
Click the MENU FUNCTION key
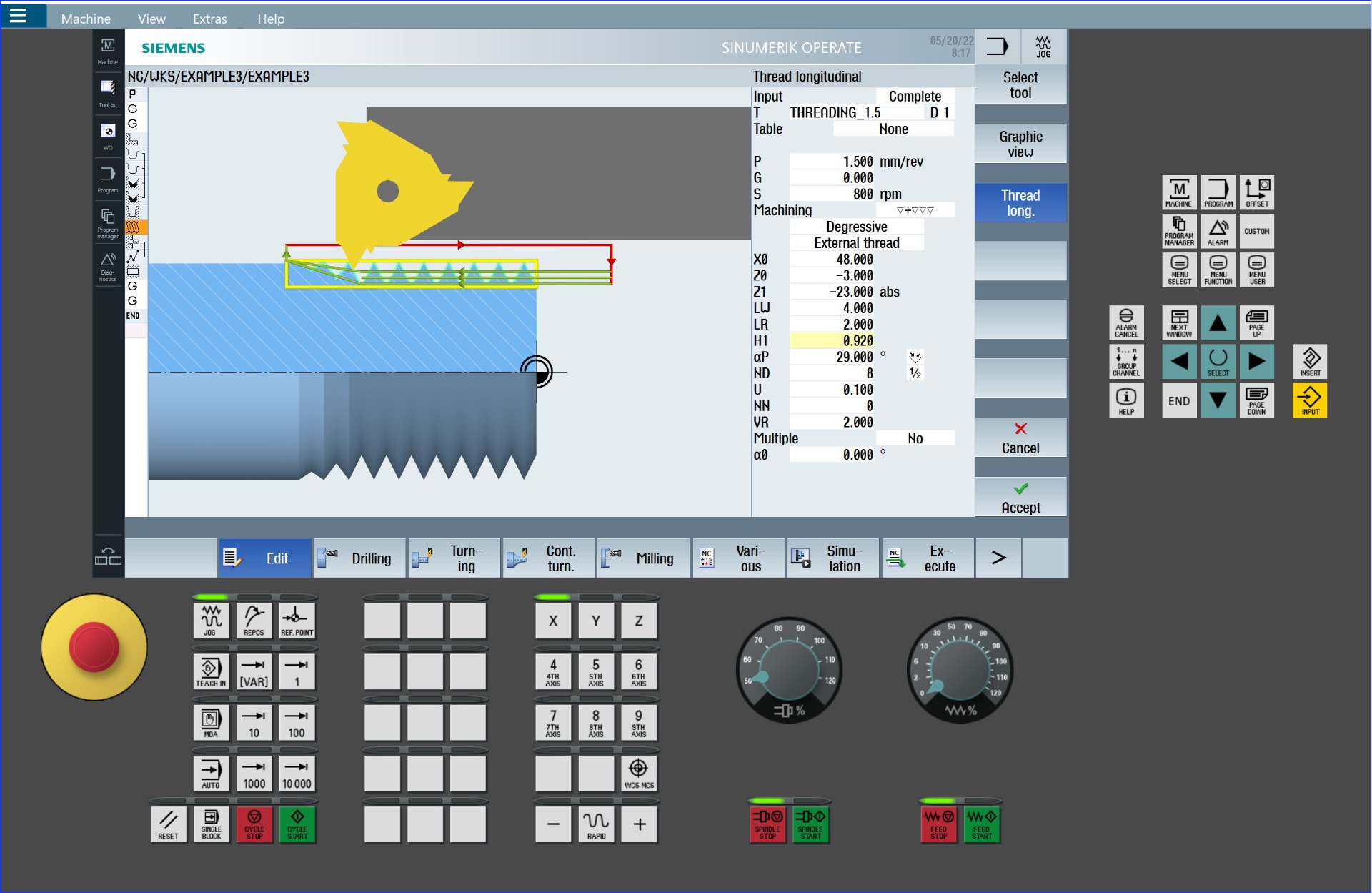pyautogui.click(x=1218, y=270)
